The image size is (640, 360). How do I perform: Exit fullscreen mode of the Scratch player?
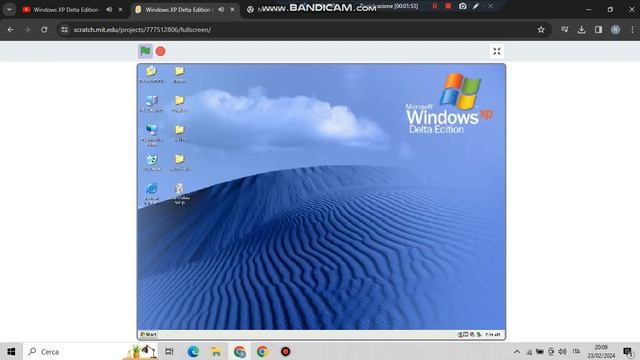[497, 51]
